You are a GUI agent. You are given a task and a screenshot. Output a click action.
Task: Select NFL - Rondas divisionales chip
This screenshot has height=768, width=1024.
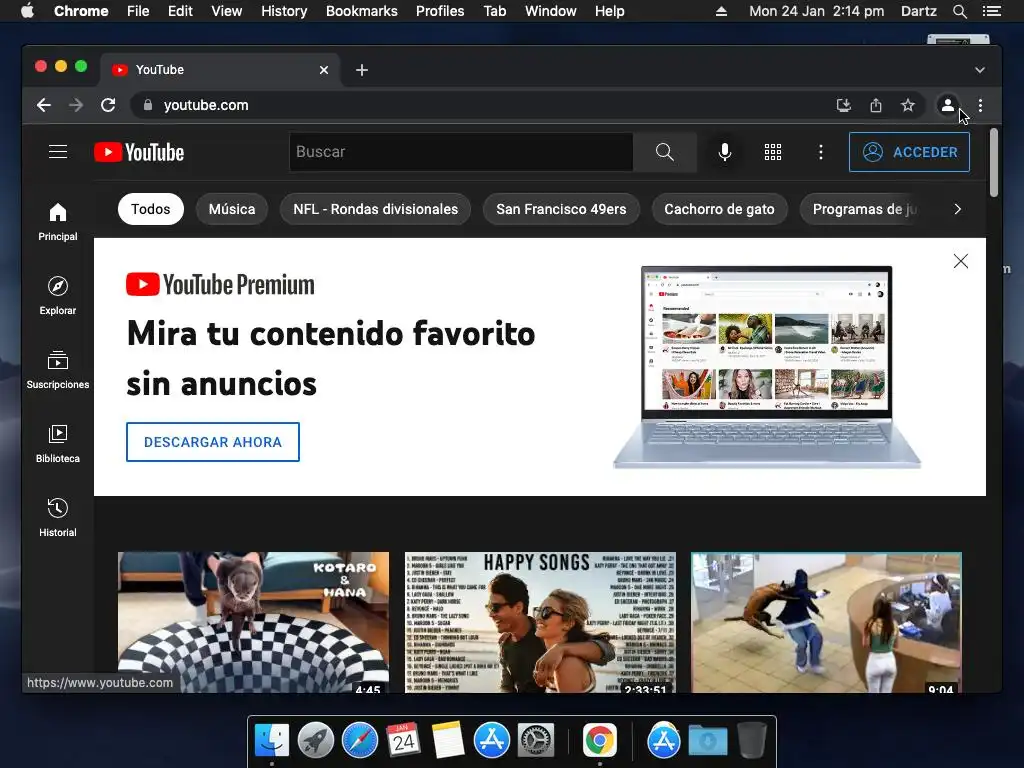click(376, 209)
